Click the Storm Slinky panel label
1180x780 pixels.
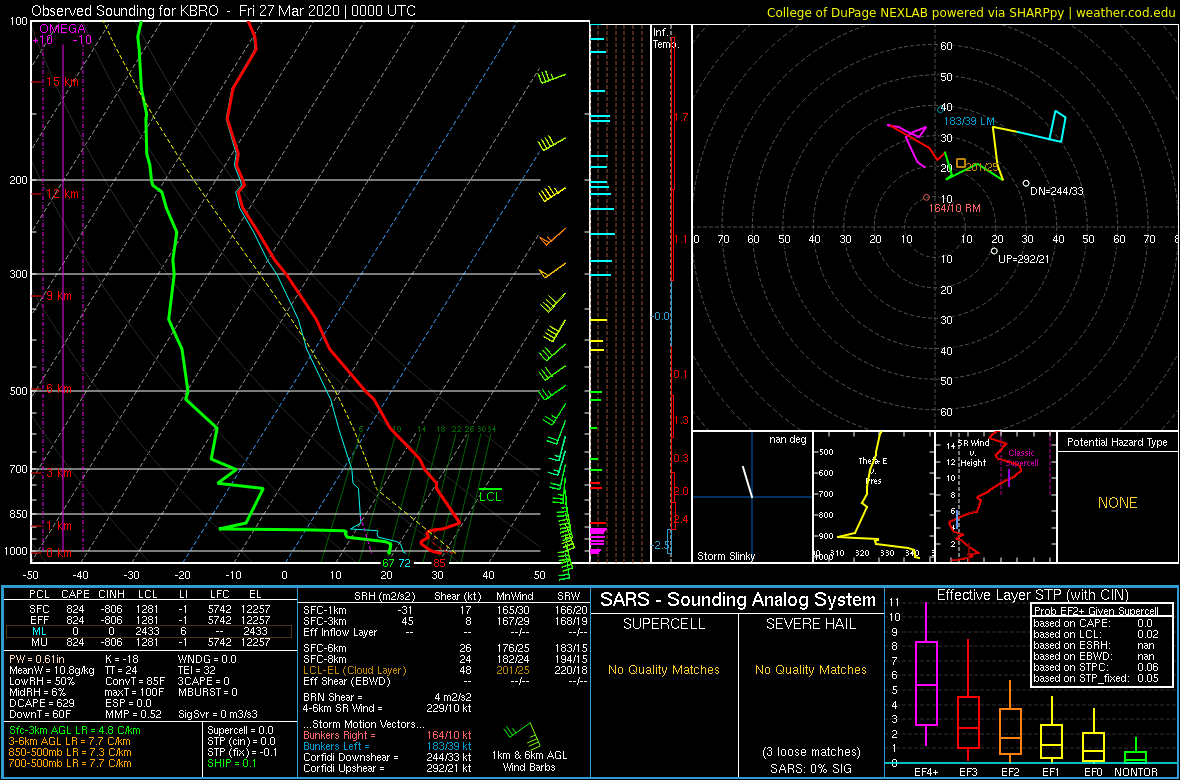(725, 557)
